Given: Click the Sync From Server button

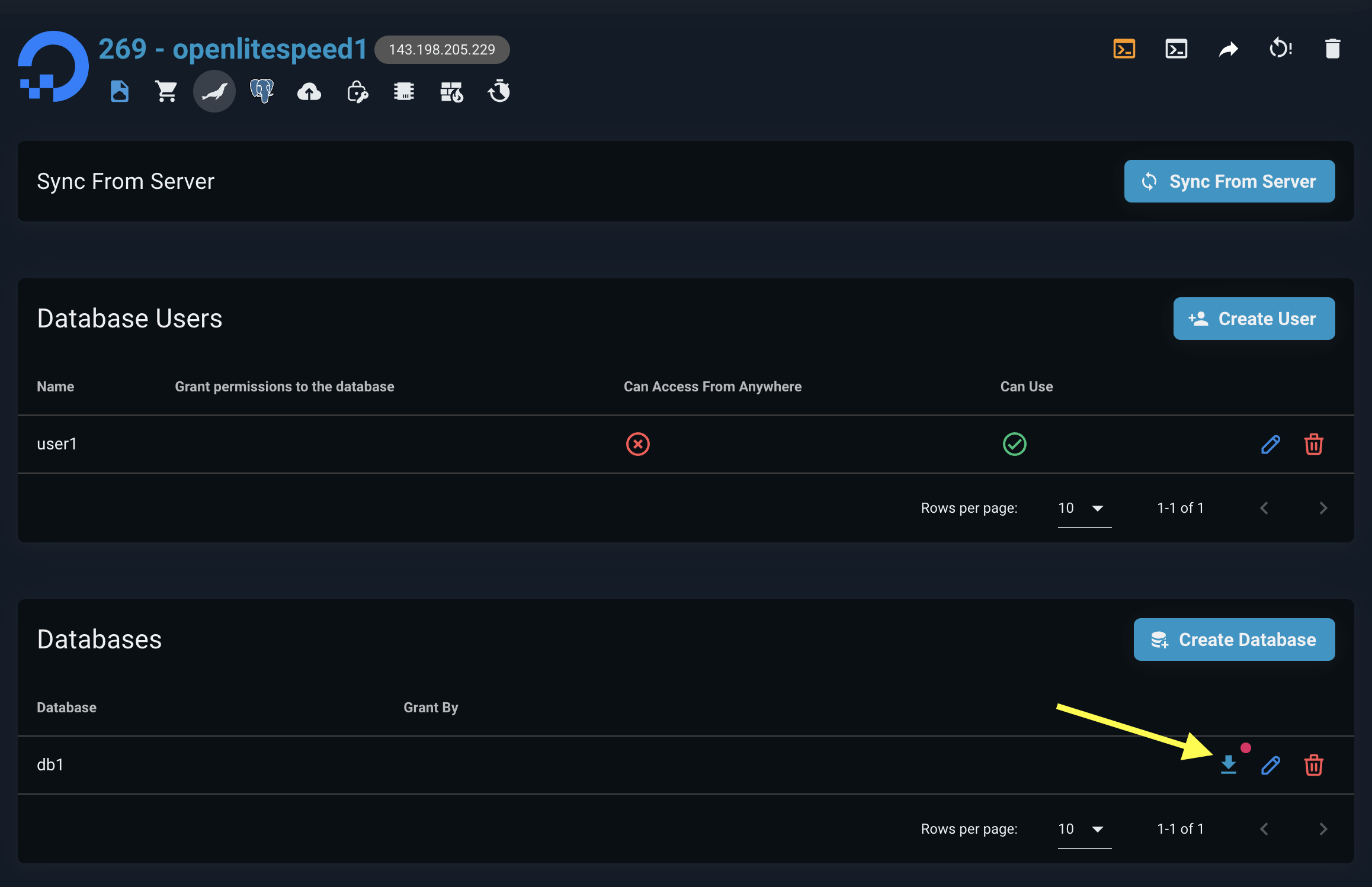Looking at the screenshot, I should pyautogui.click(x=1229, y=181).
